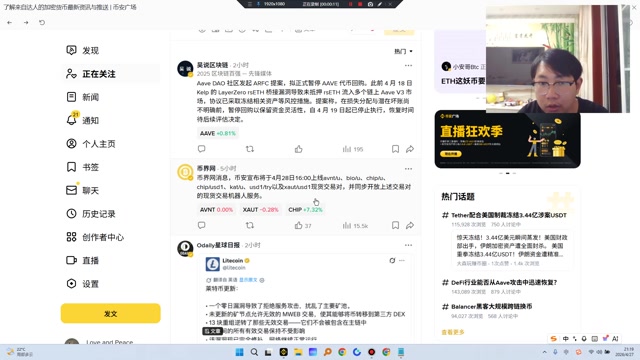Go forward with browser forward arrow
This screenshot has width=640, height=360.
click(26, 22)
